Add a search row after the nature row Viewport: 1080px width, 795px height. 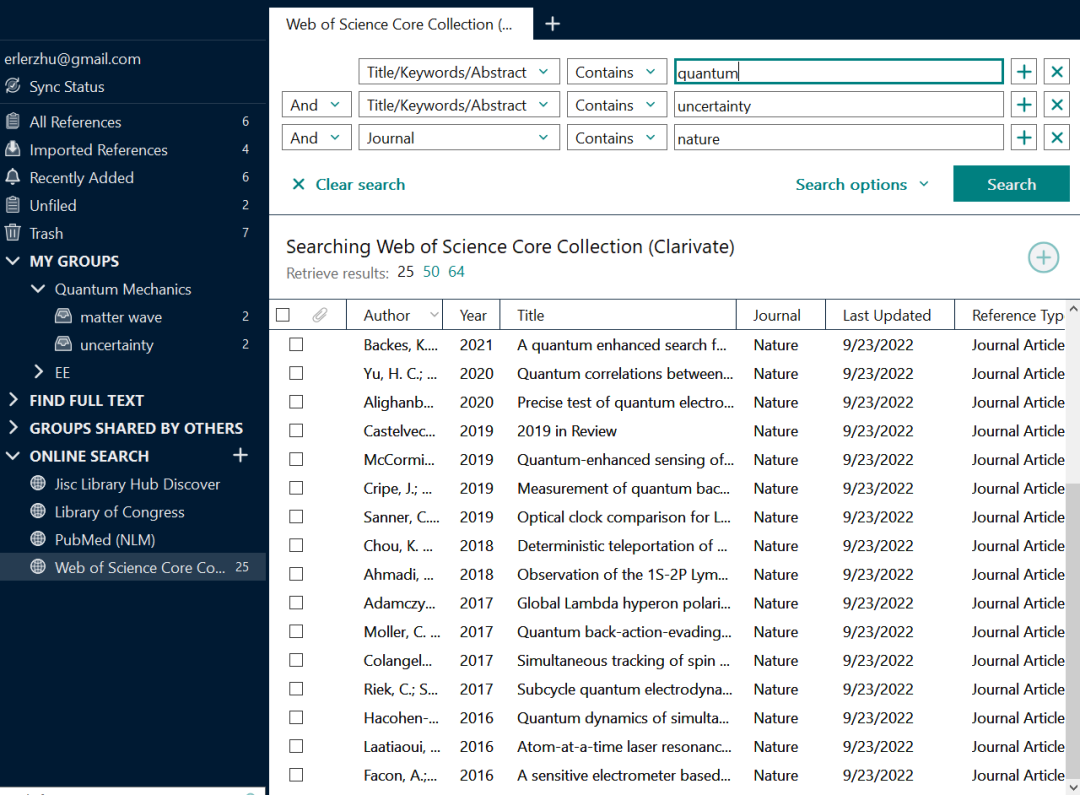pos(1024,138)
